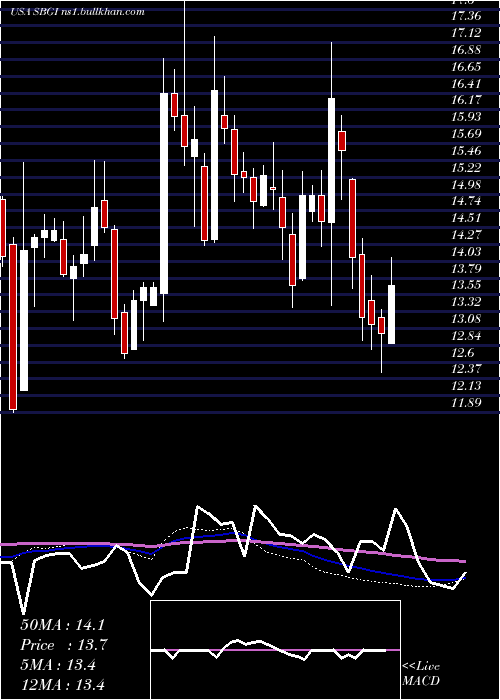Click the 16.88 price axis label
This screenshot has width=500, height=700.
[x=466, y=50]
